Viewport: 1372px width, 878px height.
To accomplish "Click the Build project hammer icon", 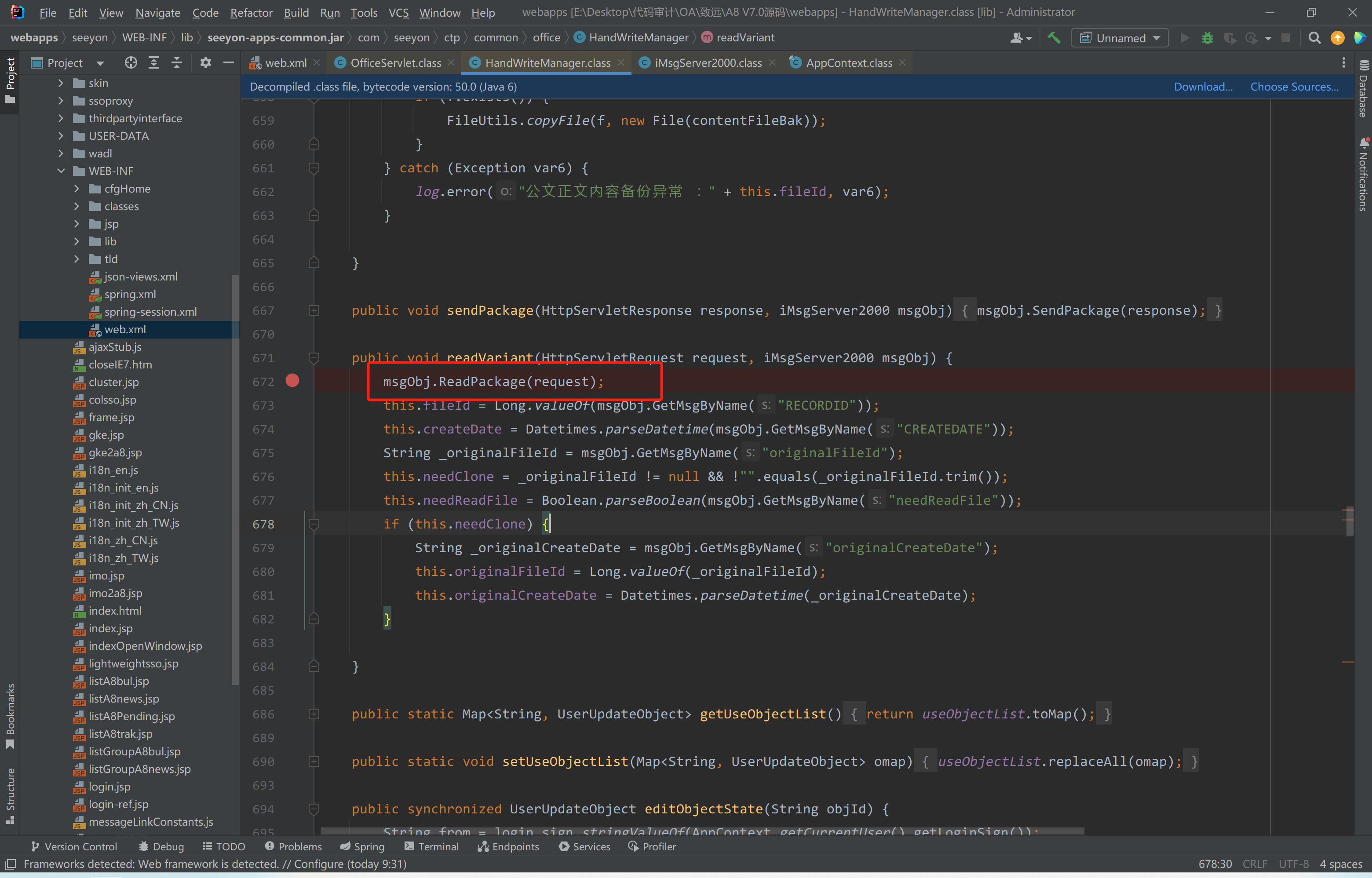I will pos(1053,38).
